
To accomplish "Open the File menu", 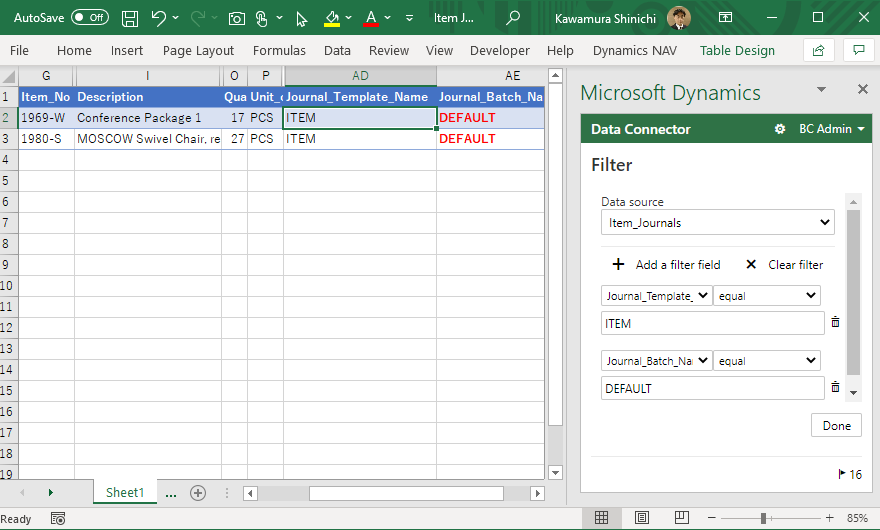I will click(x=19, y=51).
